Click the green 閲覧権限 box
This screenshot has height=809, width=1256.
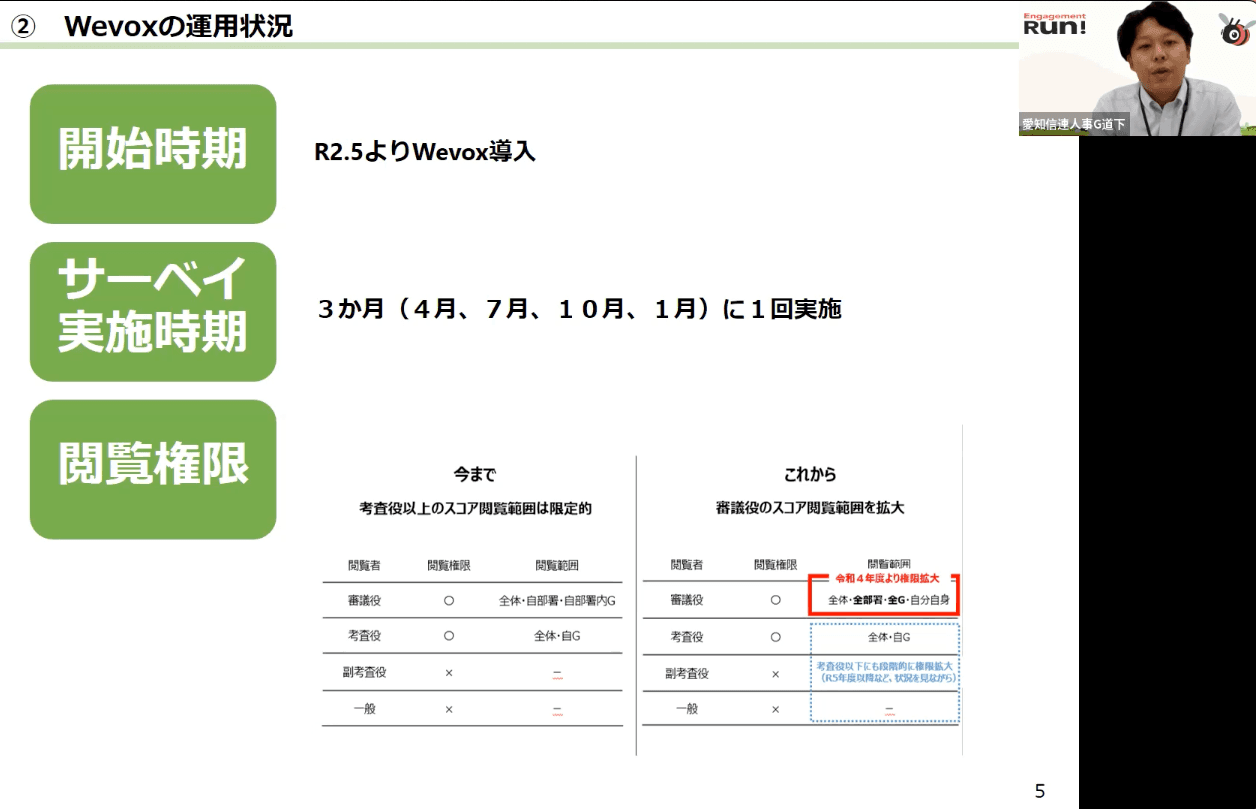coord(153,469)
